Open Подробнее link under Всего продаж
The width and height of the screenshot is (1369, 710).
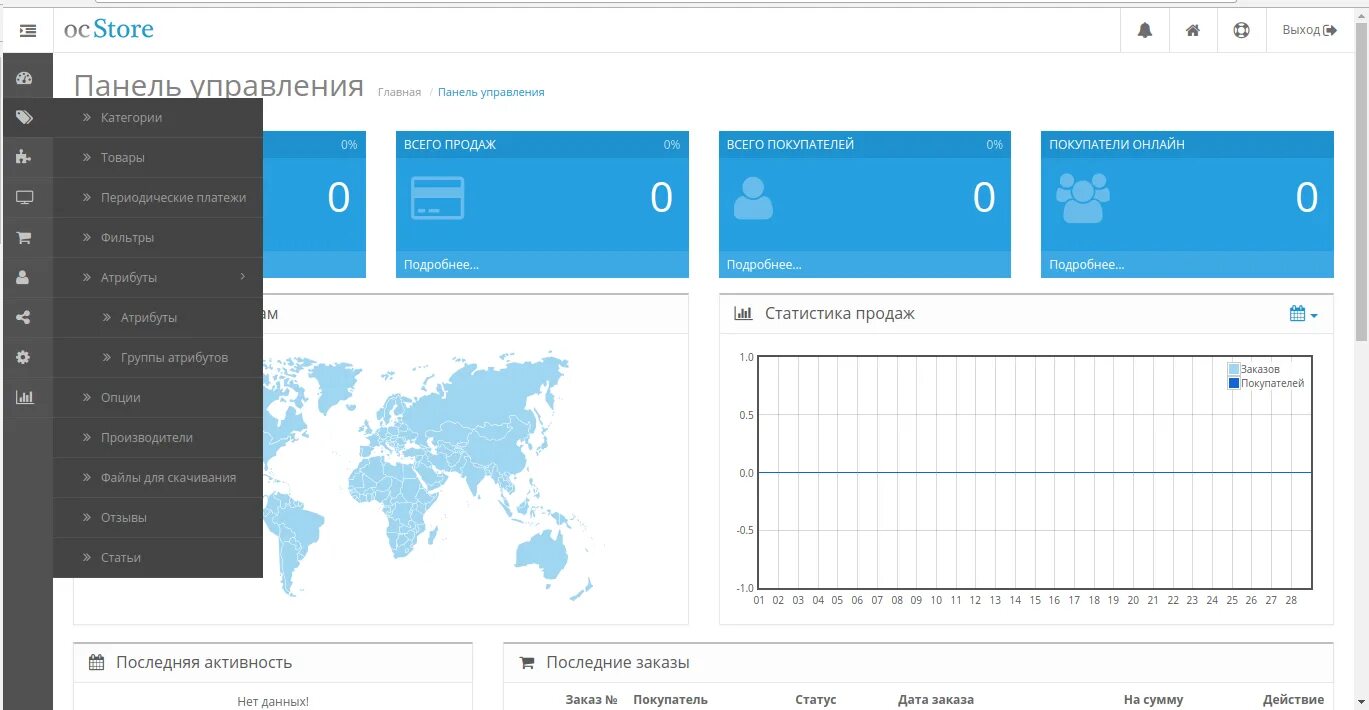(441, 265)
